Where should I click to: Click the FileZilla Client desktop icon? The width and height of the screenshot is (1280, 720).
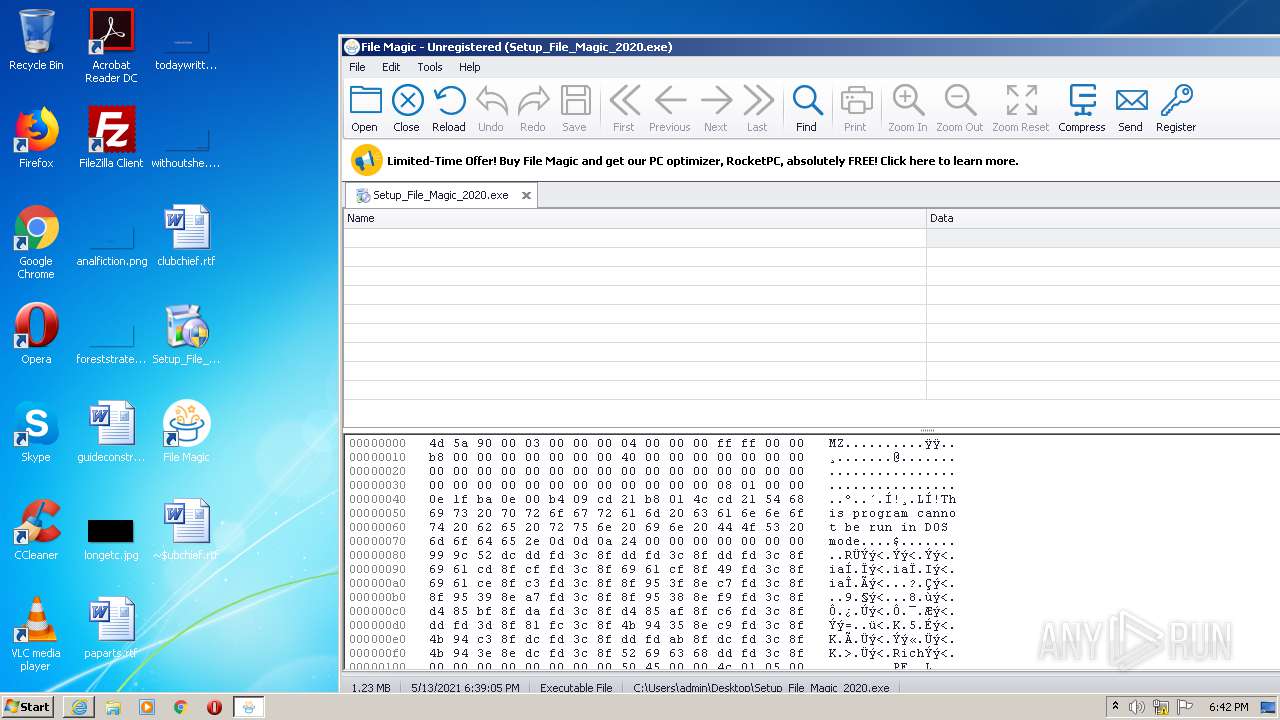tap(111, 138)
